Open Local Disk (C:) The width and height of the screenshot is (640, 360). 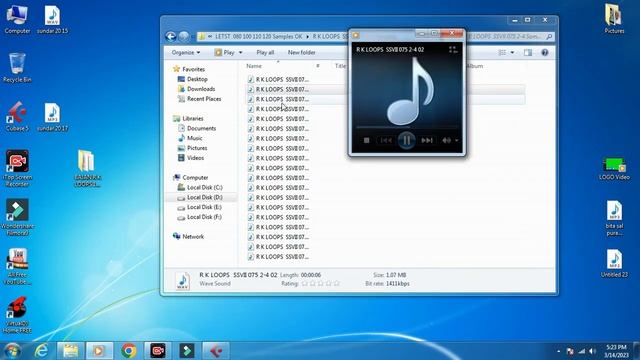coord(204,187)
